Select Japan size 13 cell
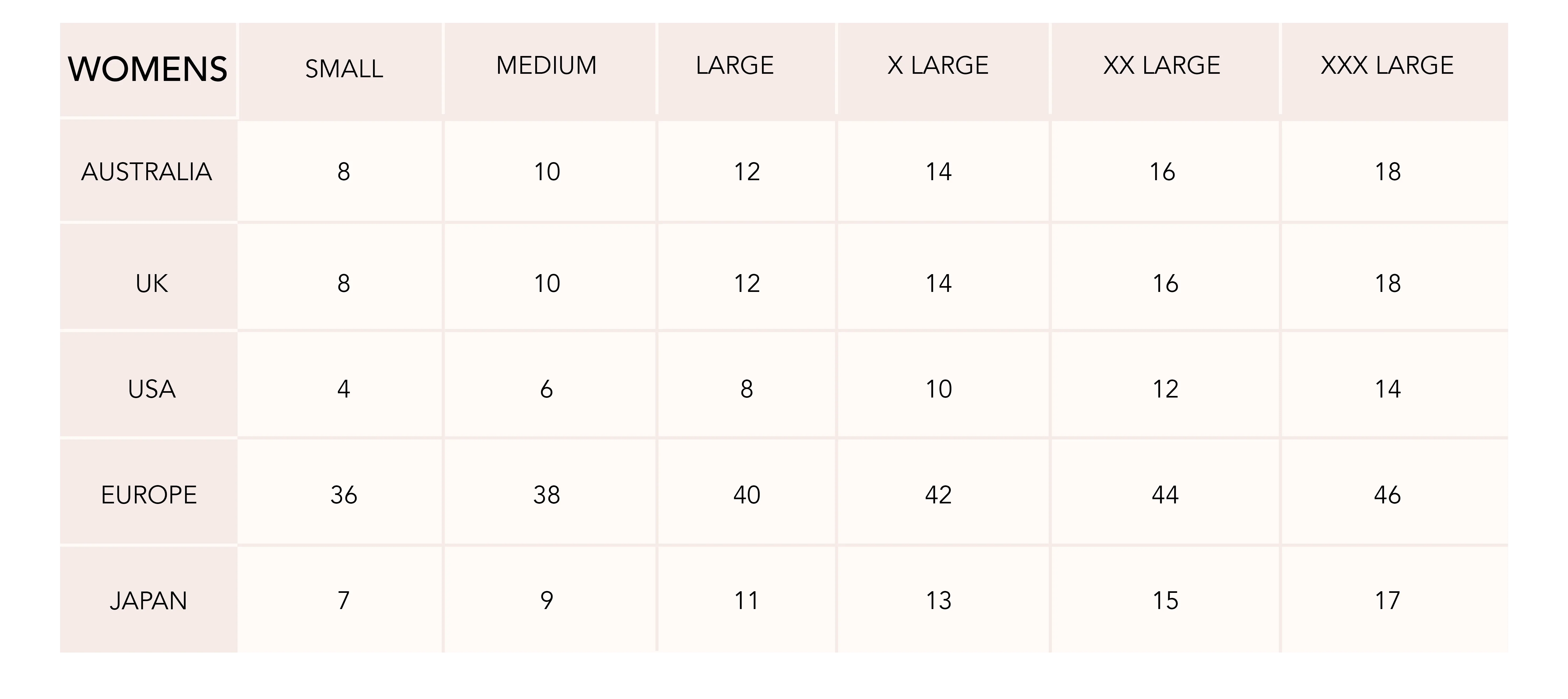This screenshot has width=1568, height=699. click(938, 601)
